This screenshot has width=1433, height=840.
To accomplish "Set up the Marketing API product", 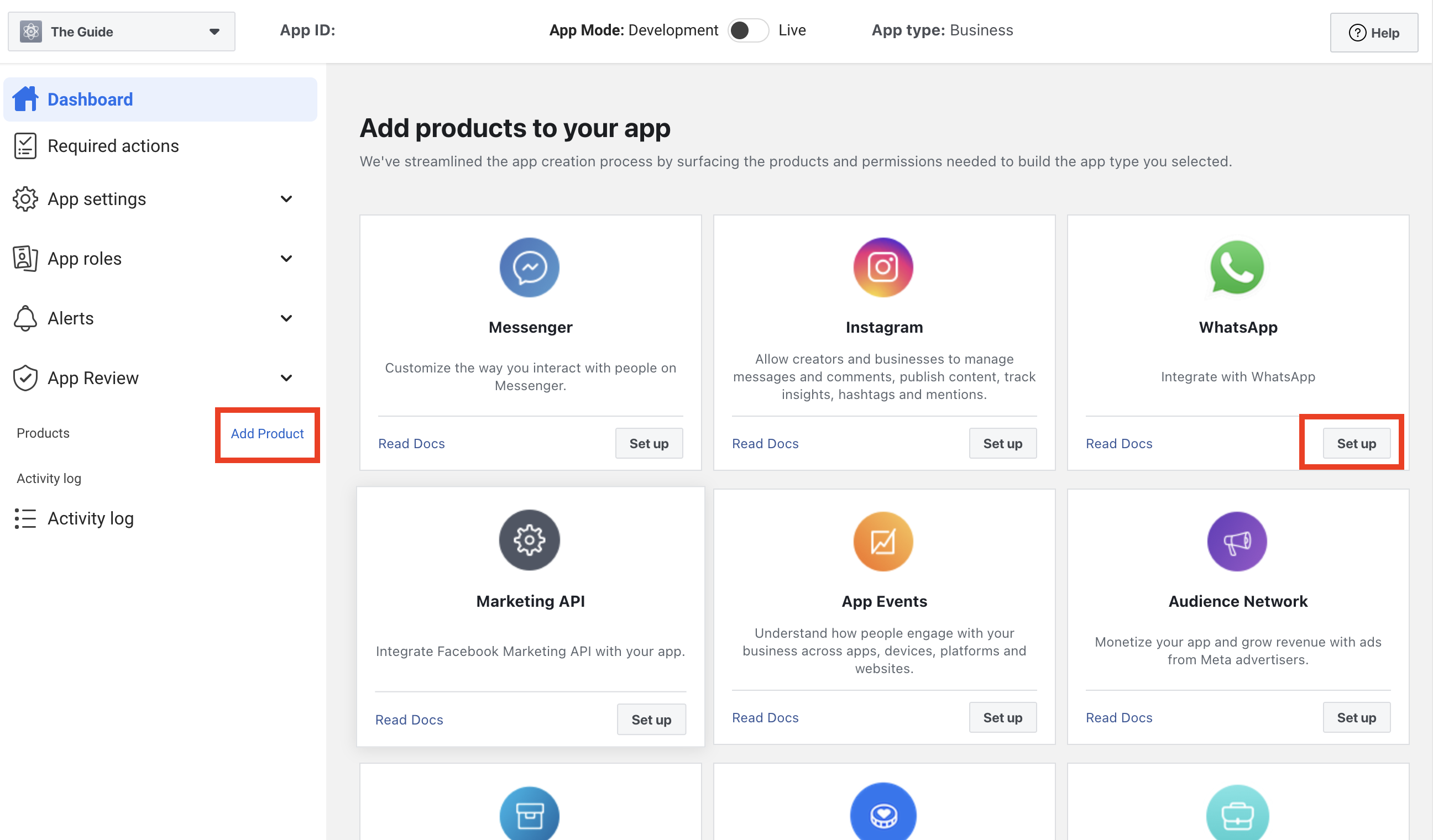I will 651,720.
